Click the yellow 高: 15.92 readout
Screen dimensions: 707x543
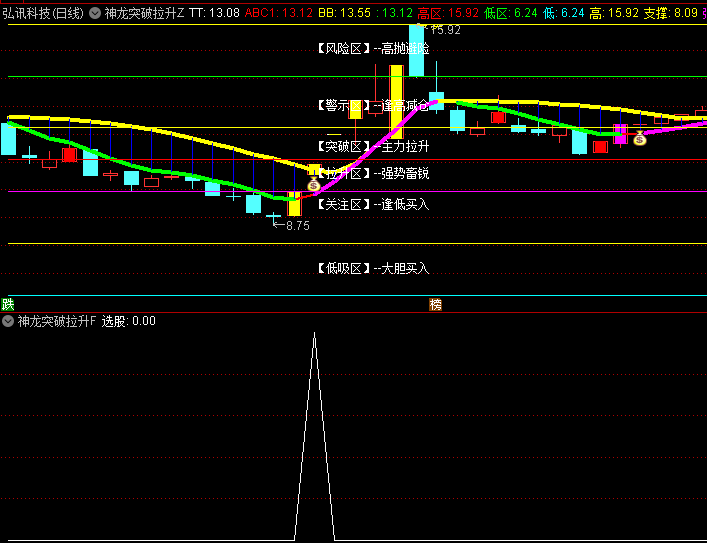614,13
